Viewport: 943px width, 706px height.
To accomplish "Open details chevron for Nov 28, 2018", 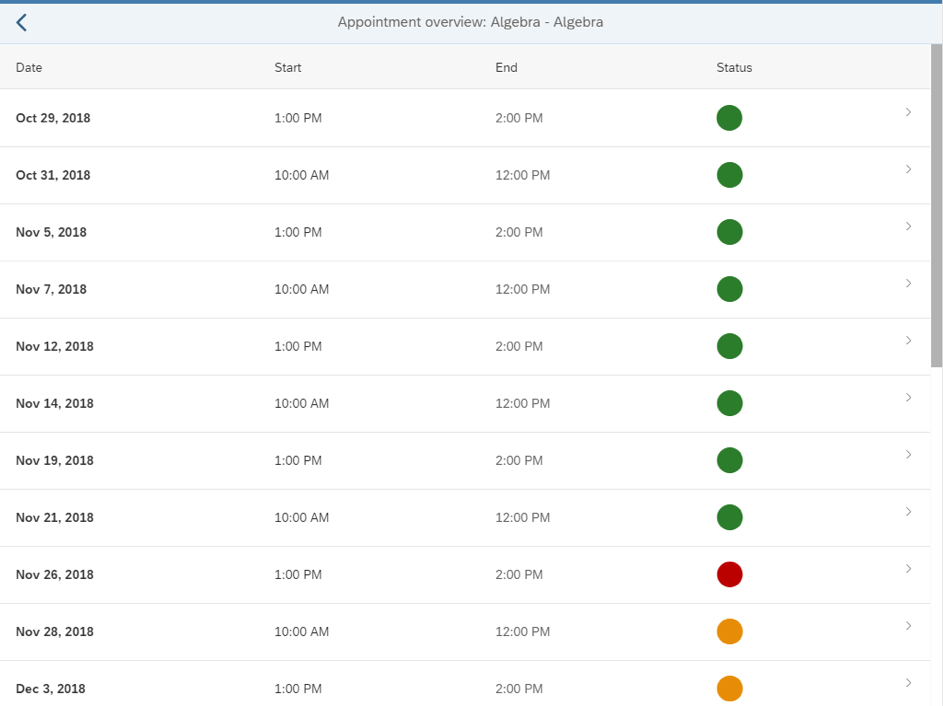I will coord(908,626).
